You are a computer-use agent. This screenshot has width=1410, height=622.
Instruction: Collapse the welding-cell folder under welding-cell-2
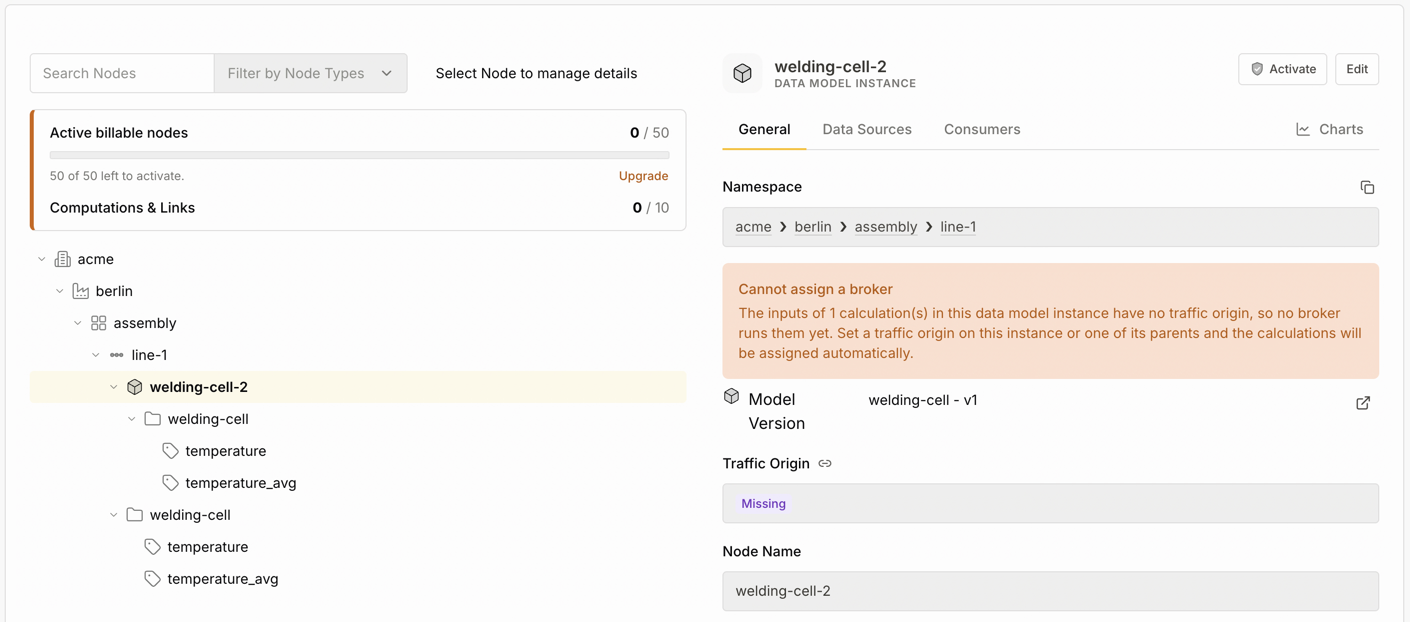coord(132,419)
